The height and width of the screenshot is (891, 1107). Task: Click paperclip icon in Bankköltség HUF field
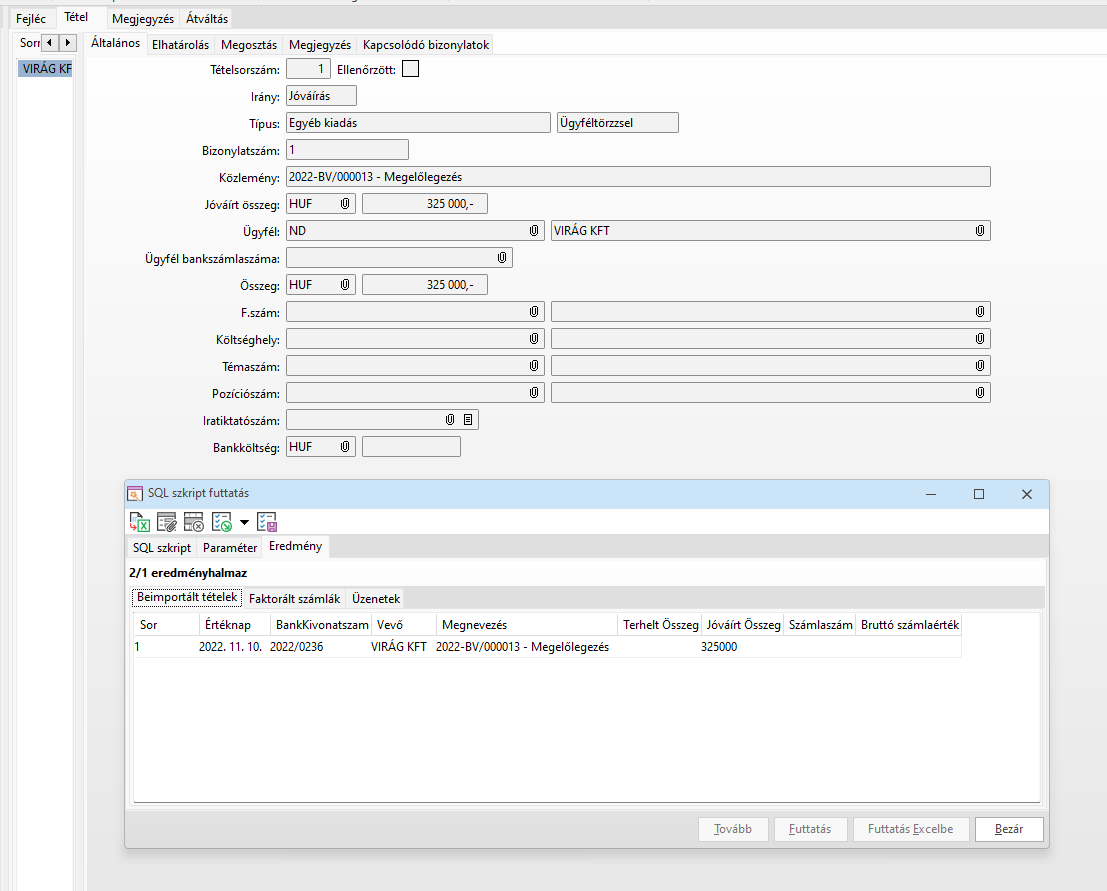pyautogui.click(x=345, y=447)
